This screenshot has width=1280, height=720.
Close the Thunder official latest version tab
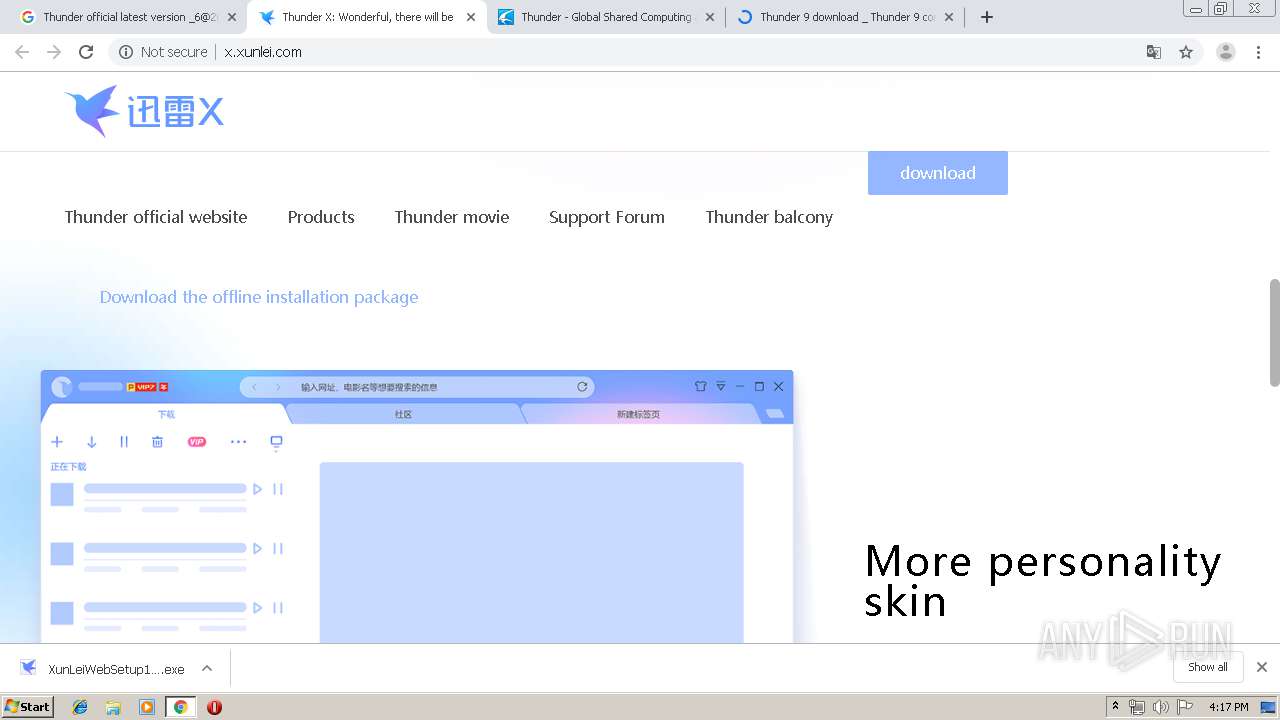pos(232,17)
